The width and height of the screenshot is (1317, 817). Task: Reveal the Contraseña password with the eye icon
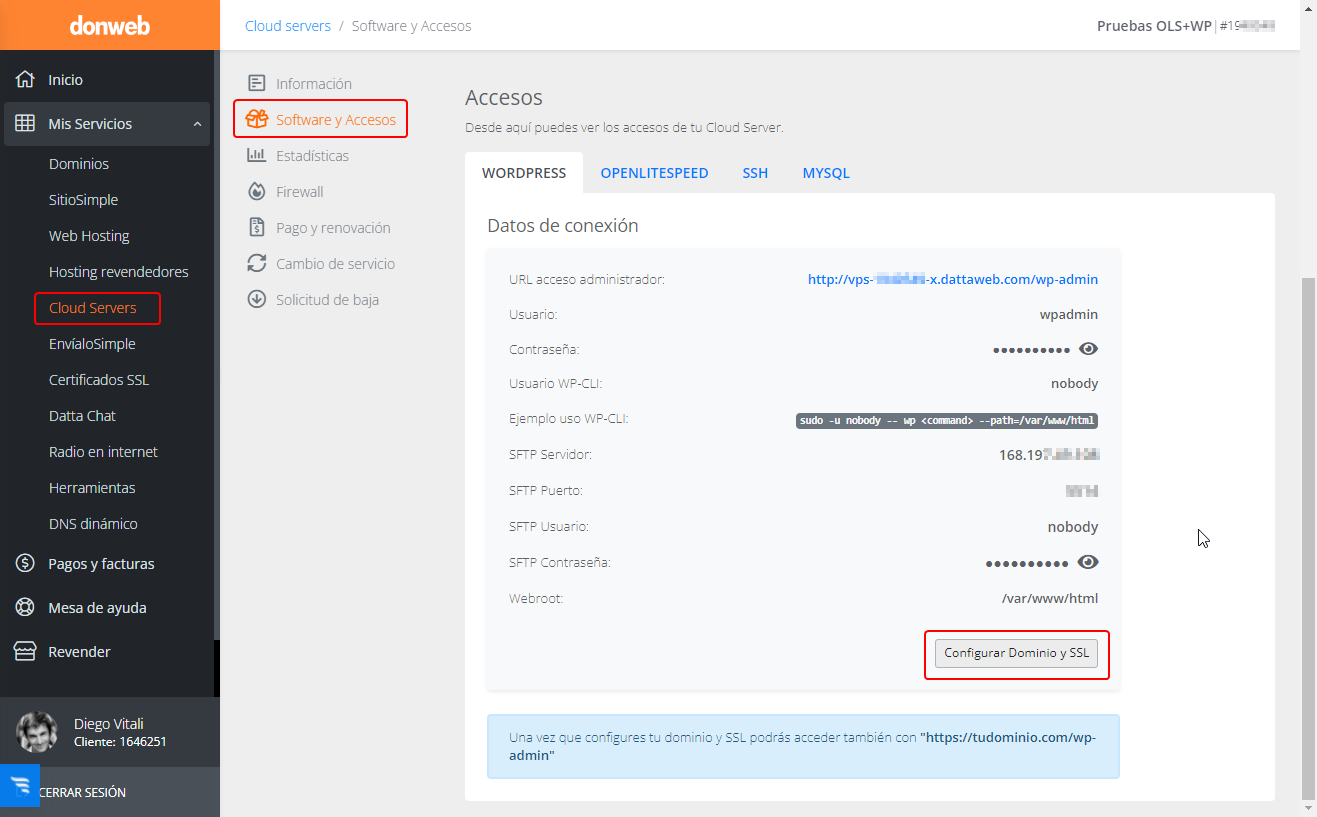[x=1089, y=349]
